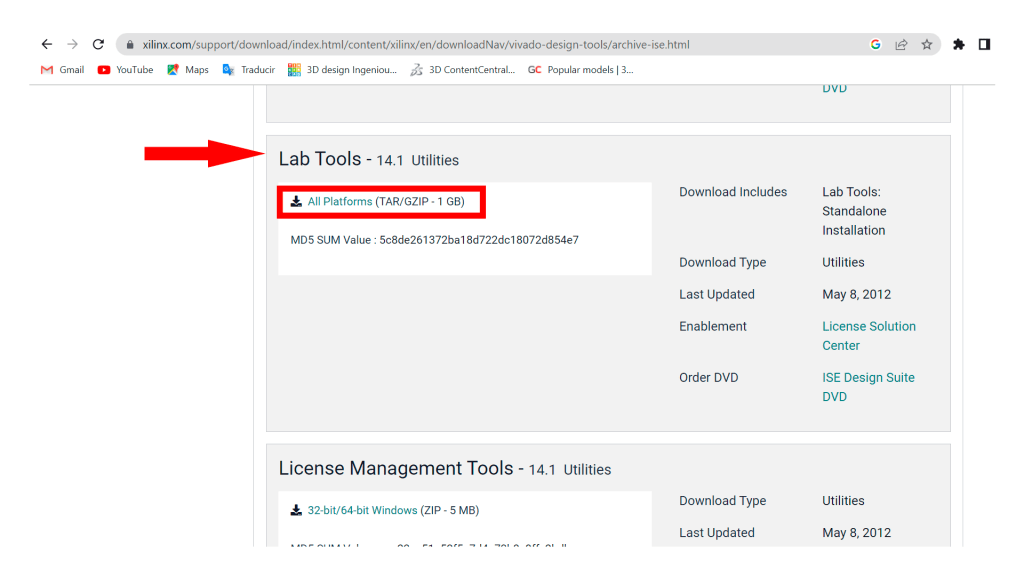The width and height of the screenshot is (1024, 576).
Task: Download Lab Tools All Platforms archive
Action: point(339,202)
